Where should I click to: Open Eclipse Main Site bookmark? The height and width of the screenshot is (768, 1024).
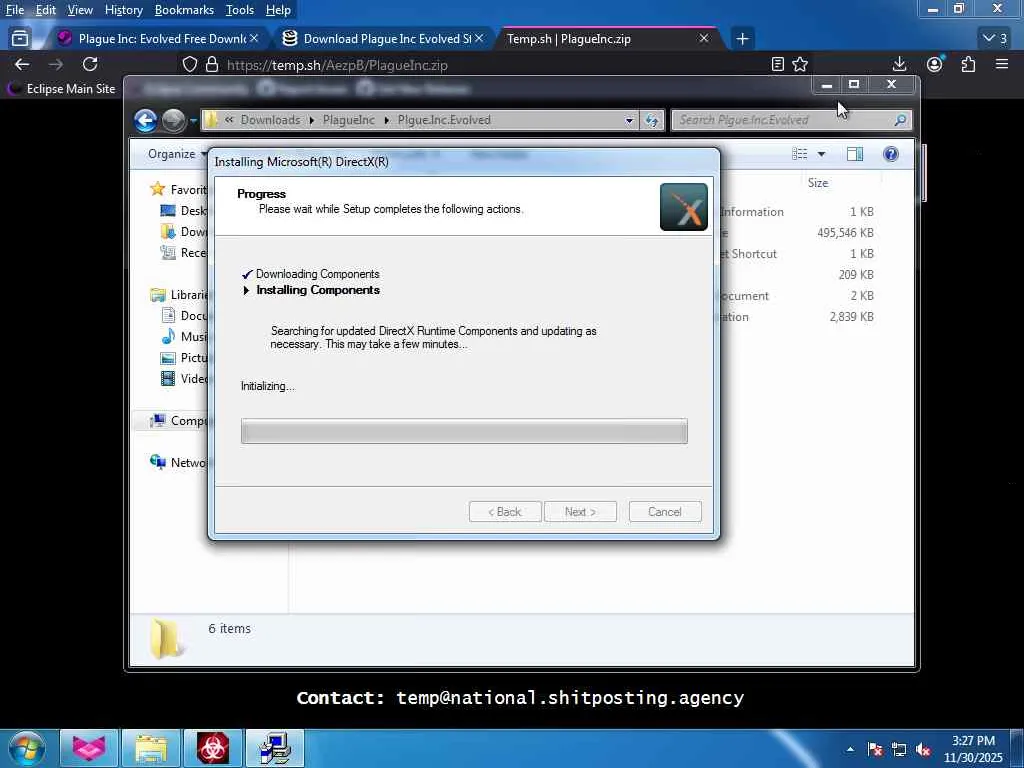pos(61,88)
